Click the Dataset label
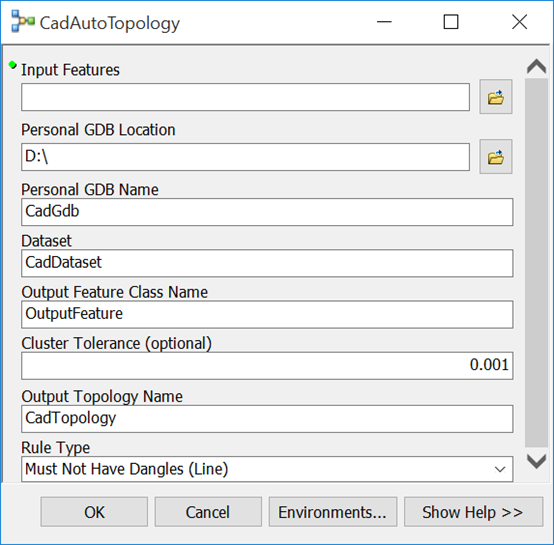This screenshot has width=554, height=545. pos(46,241)
